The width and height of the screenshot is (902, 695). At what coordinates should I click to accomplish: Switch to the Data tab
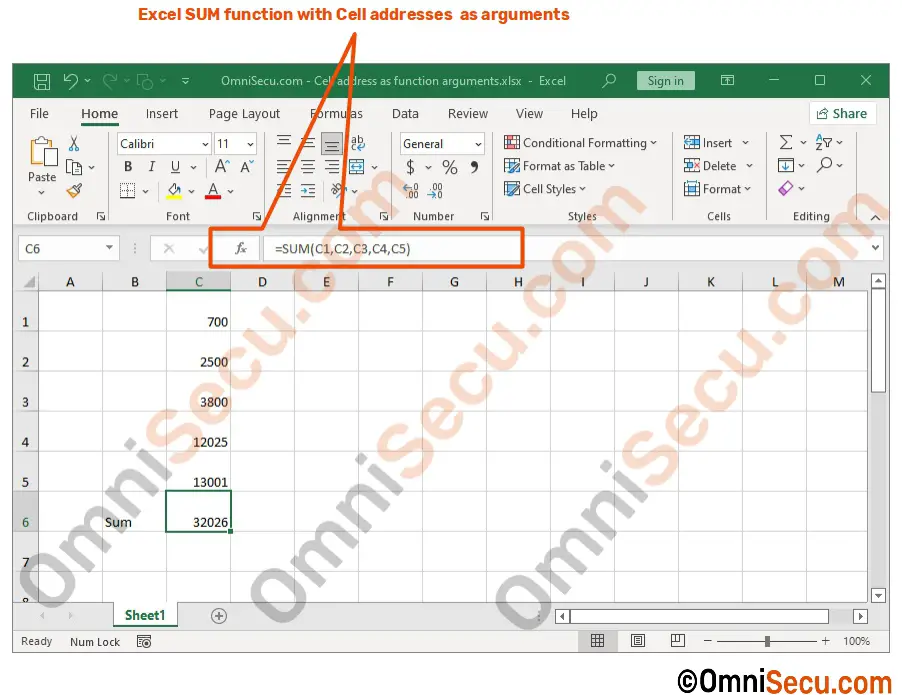pos(405,114)
